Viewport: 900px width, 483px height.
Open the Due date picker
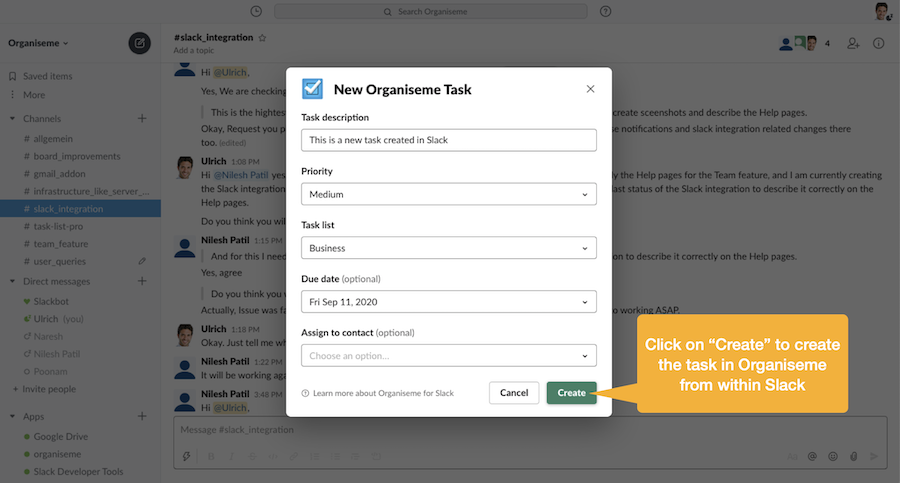[448, 301]
